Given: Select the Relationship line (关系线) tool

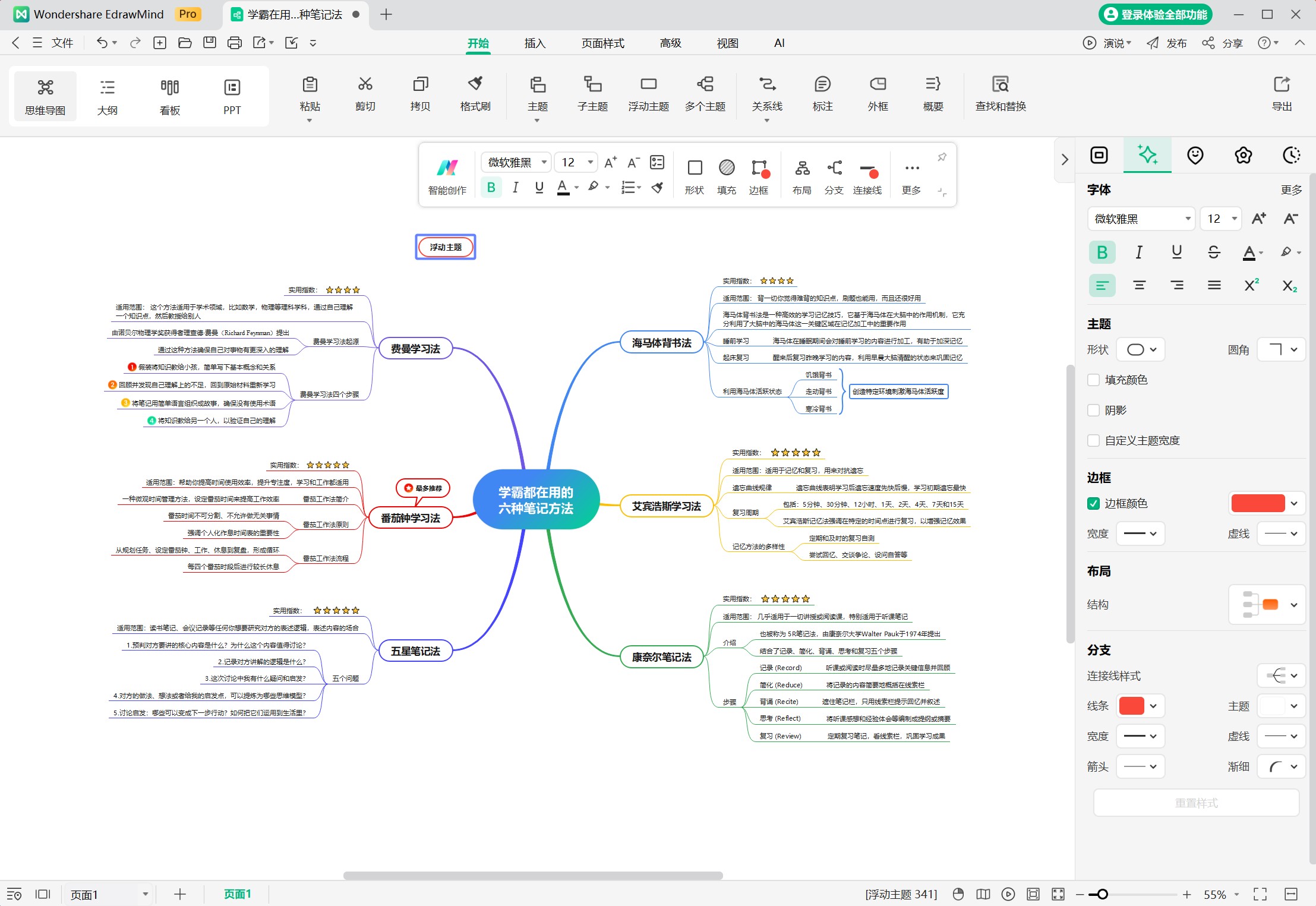Looking at the screenshot, I should (767, 94).
